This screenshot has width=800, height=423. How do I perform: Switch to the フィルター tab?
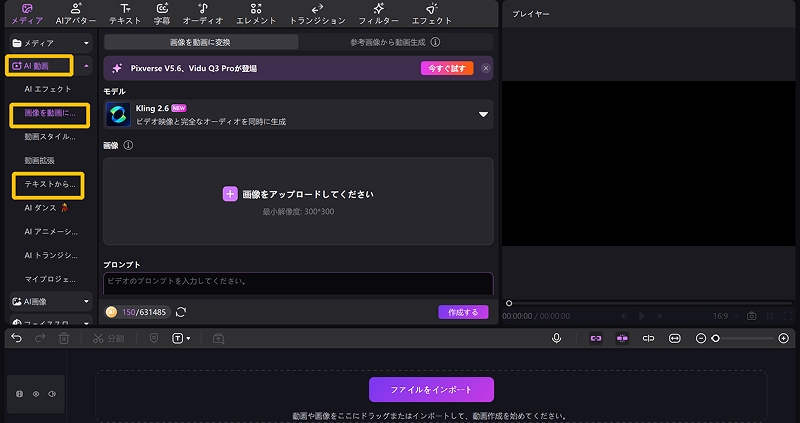coord(379,14)
